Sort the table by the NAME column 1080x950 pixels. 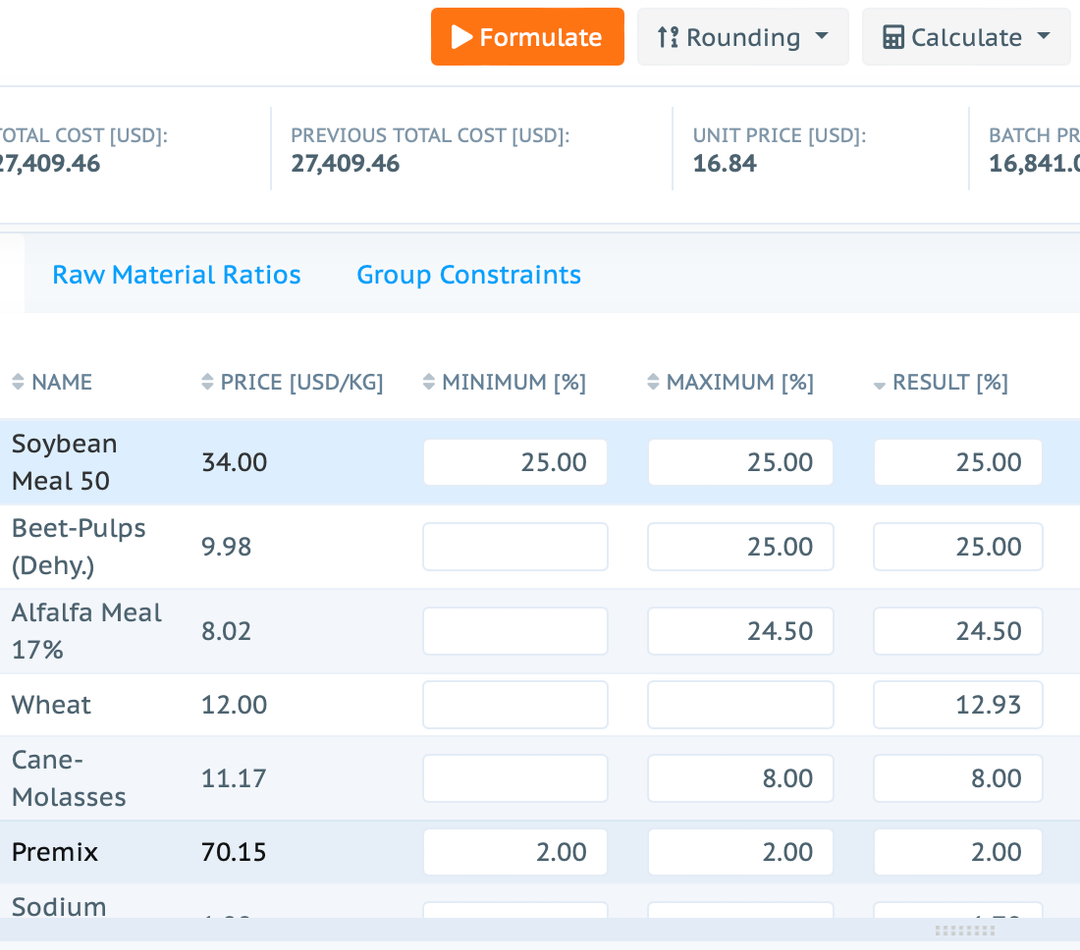tap(17, 381)
